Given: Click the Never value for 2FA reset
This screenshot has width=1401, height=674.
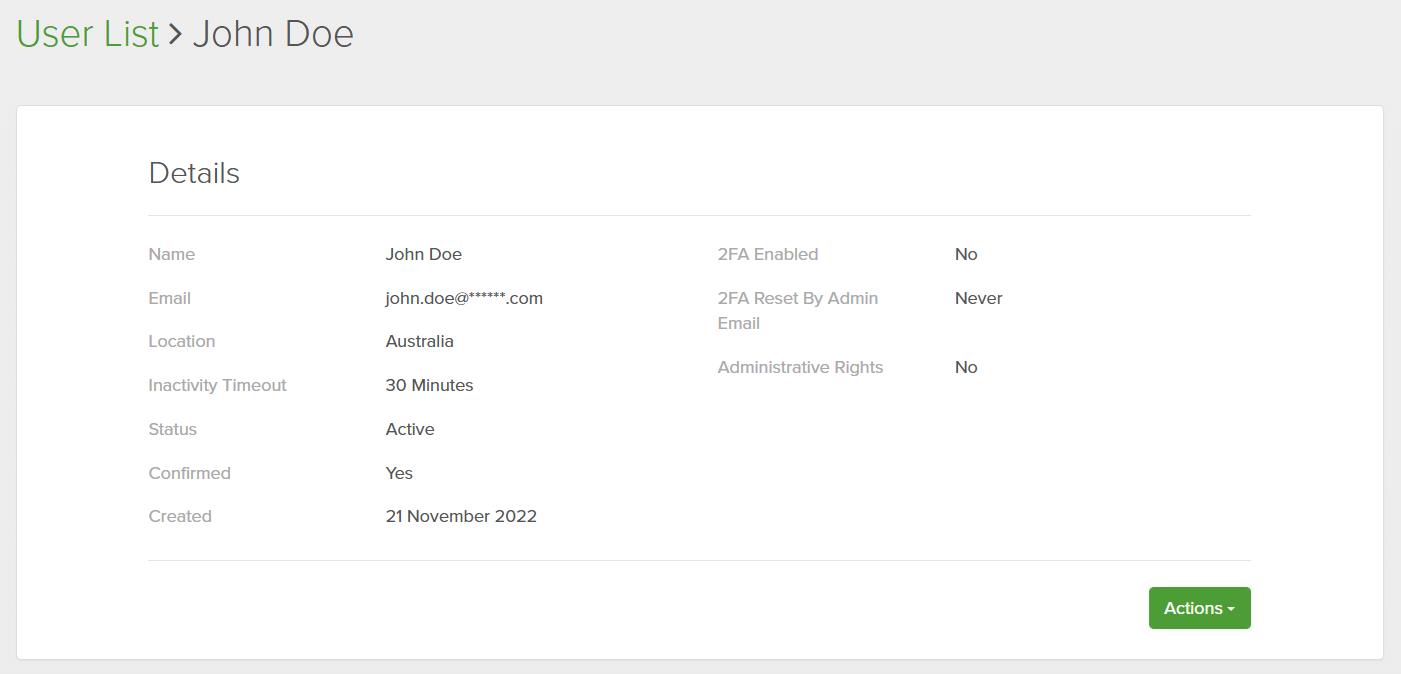Looking at the screenshot, I should (978, 298).
